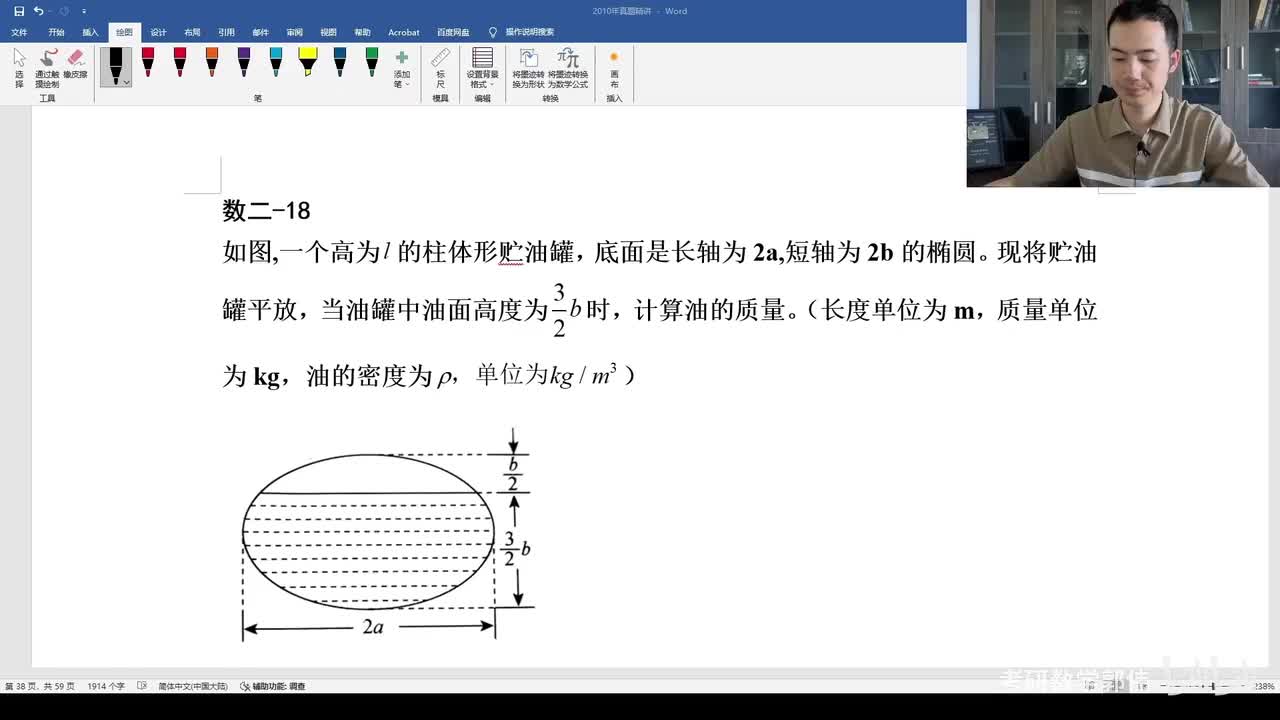The image size is (1280, 720).
Task: Pick the purple pen
Action: pos(244,62)
